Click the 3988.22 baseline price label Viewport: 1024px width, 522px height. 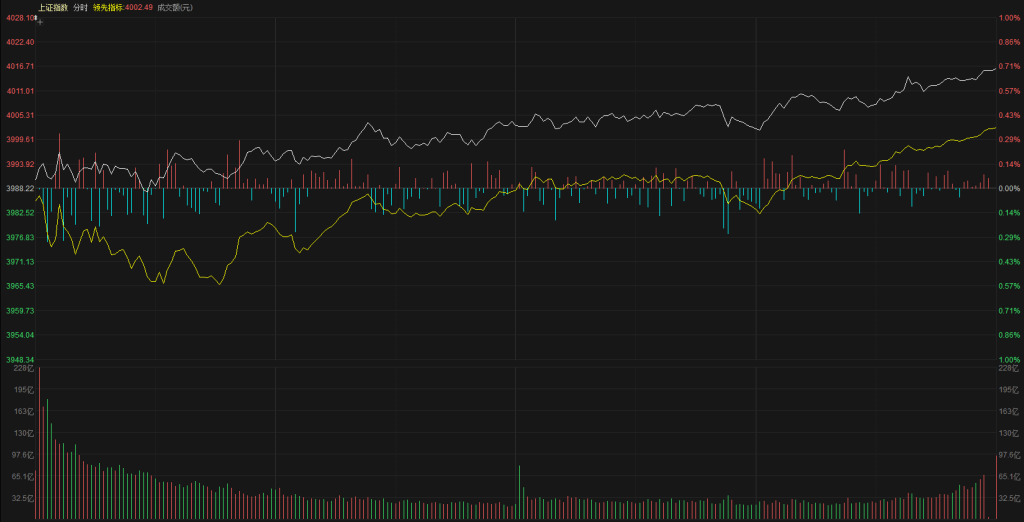pyautogui.click(x=20, y=188)
